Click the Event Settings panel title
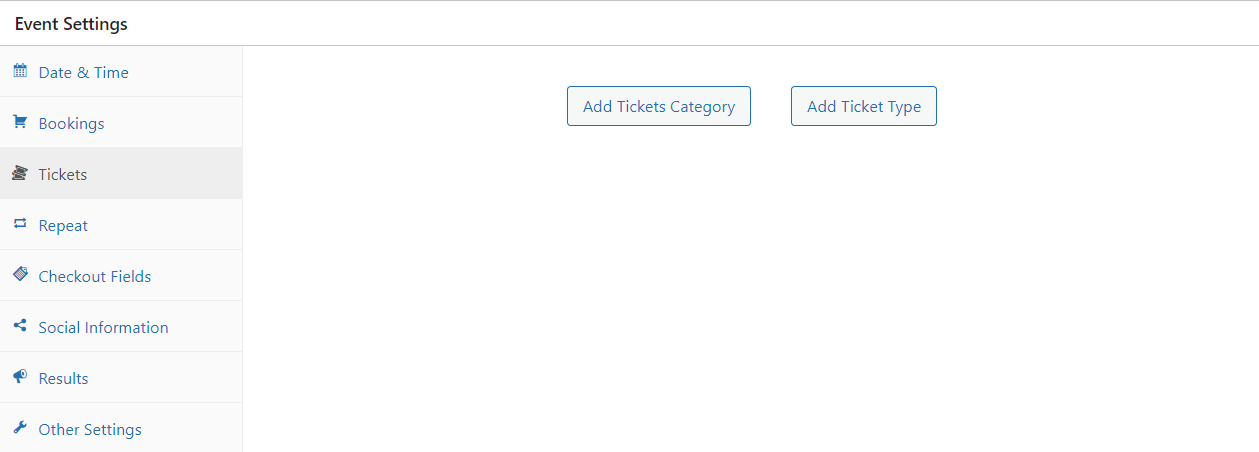1259x452 pixels. (71, 24)
